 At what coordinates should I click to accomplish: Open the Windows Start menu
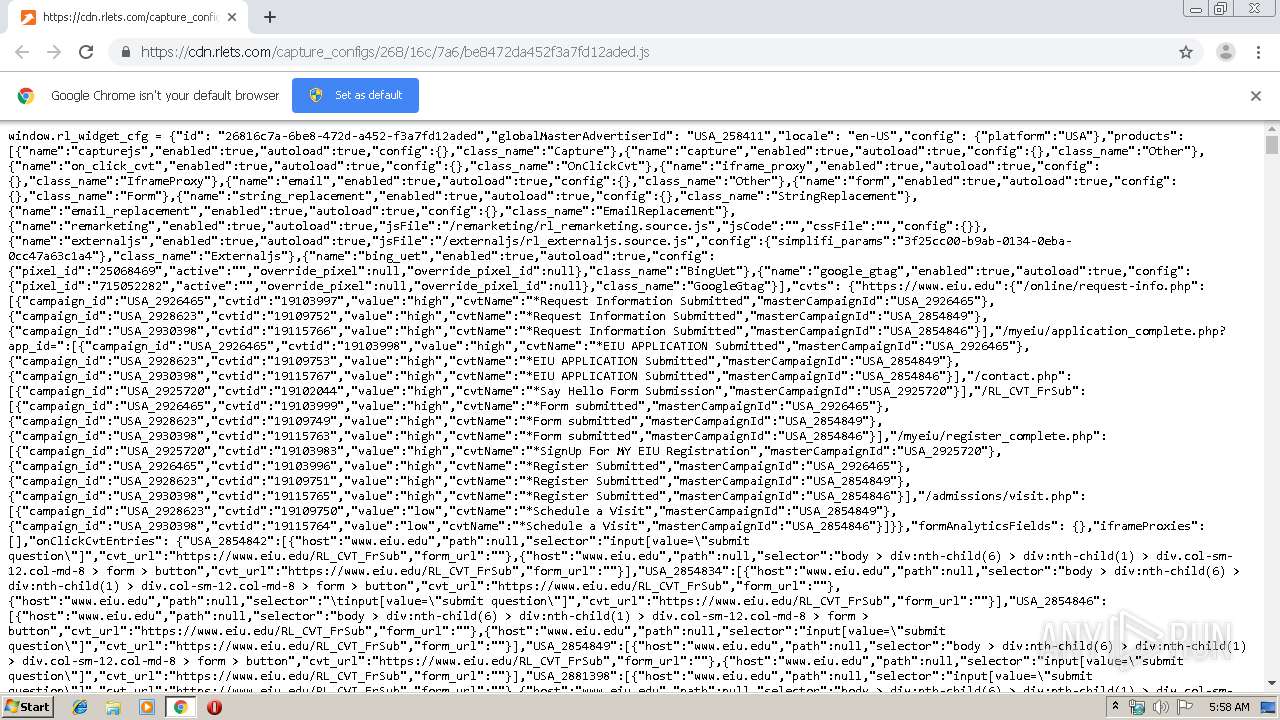point(27,707)
